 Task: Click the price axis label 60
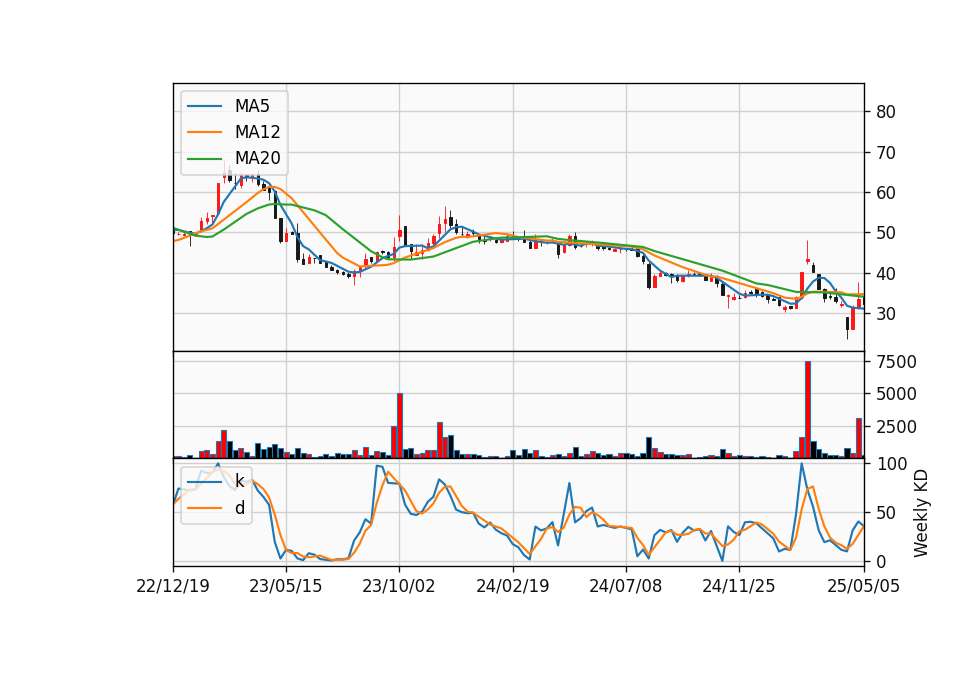coord(886,193)
